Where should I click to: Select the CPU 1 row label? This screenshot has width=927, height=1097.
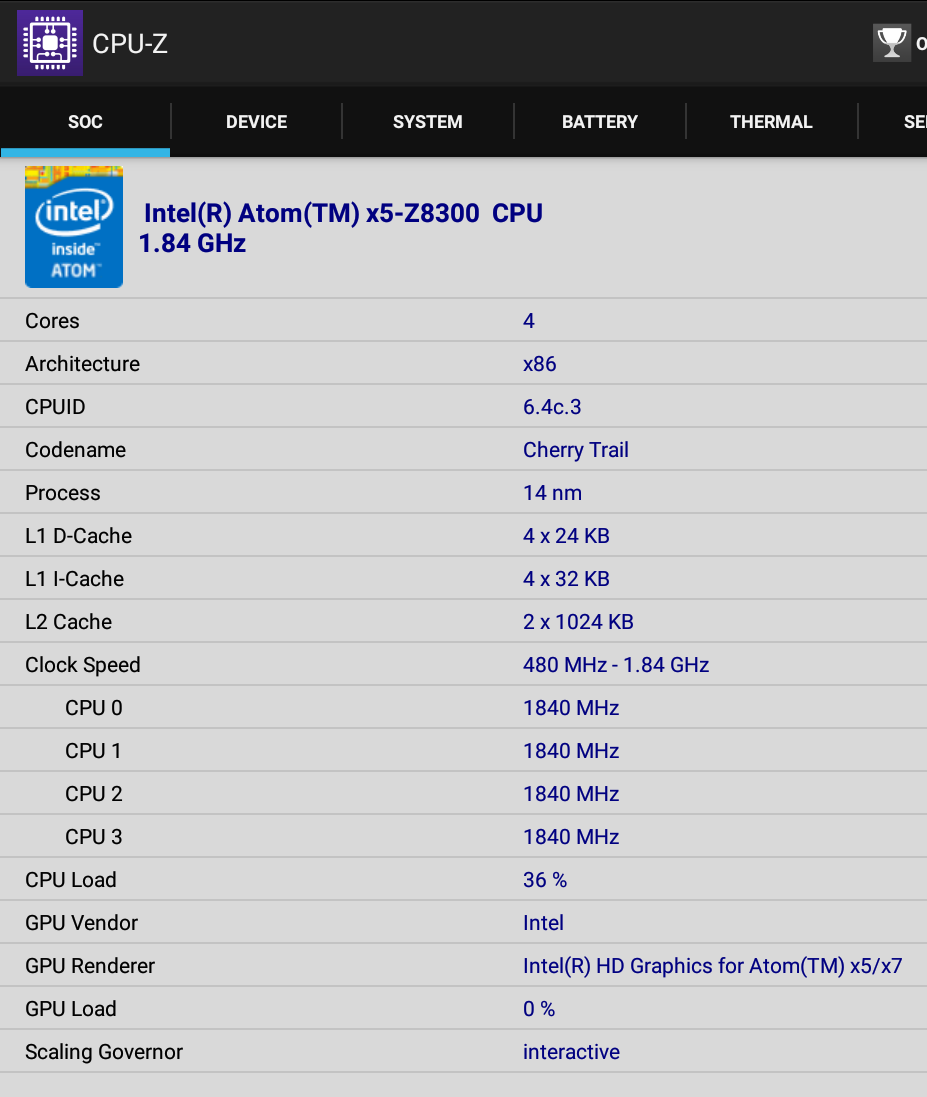[93, 751]
